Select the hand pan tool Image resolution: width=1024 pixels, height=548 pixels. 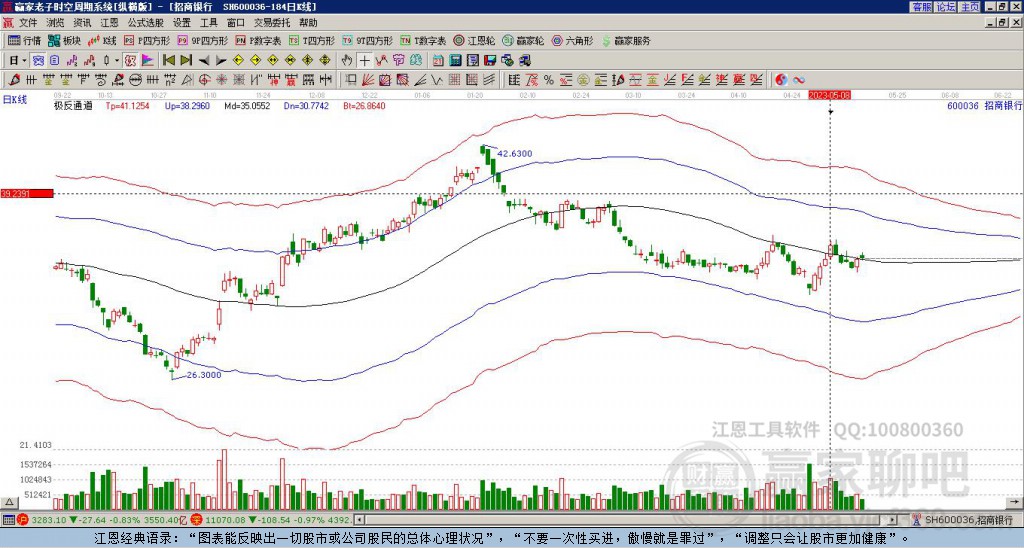[x=347, y=61]
